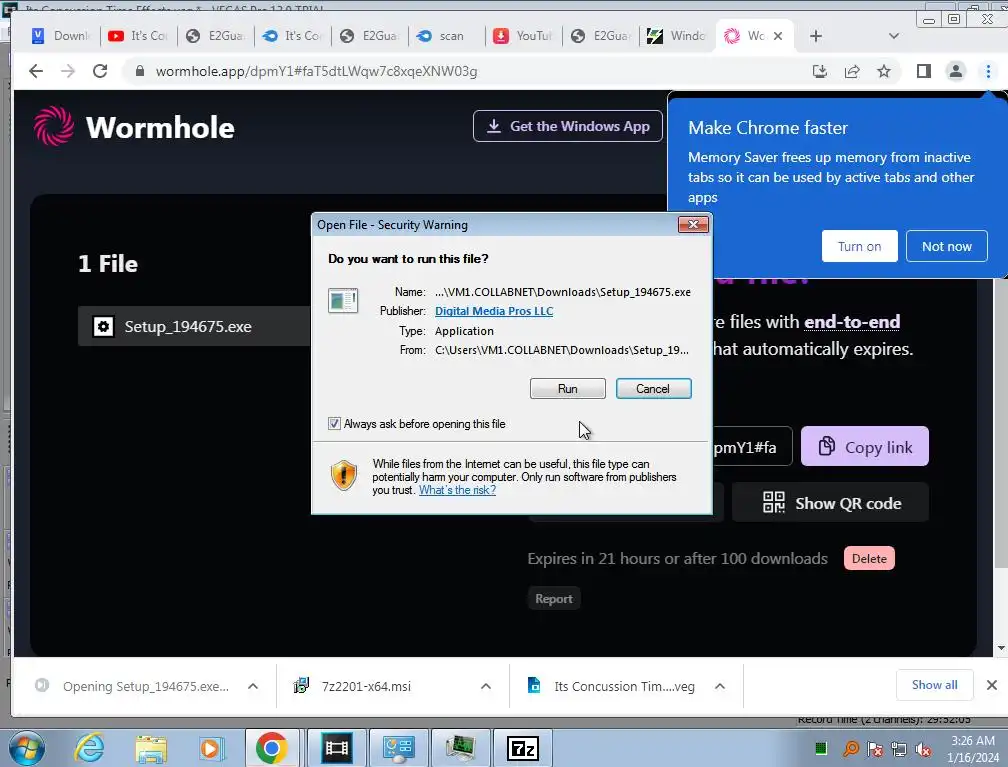This screenshot has width=1008, height=767.
Task: Open Windows Start menu
Action: pyautogui.click(x=26, y=748)
